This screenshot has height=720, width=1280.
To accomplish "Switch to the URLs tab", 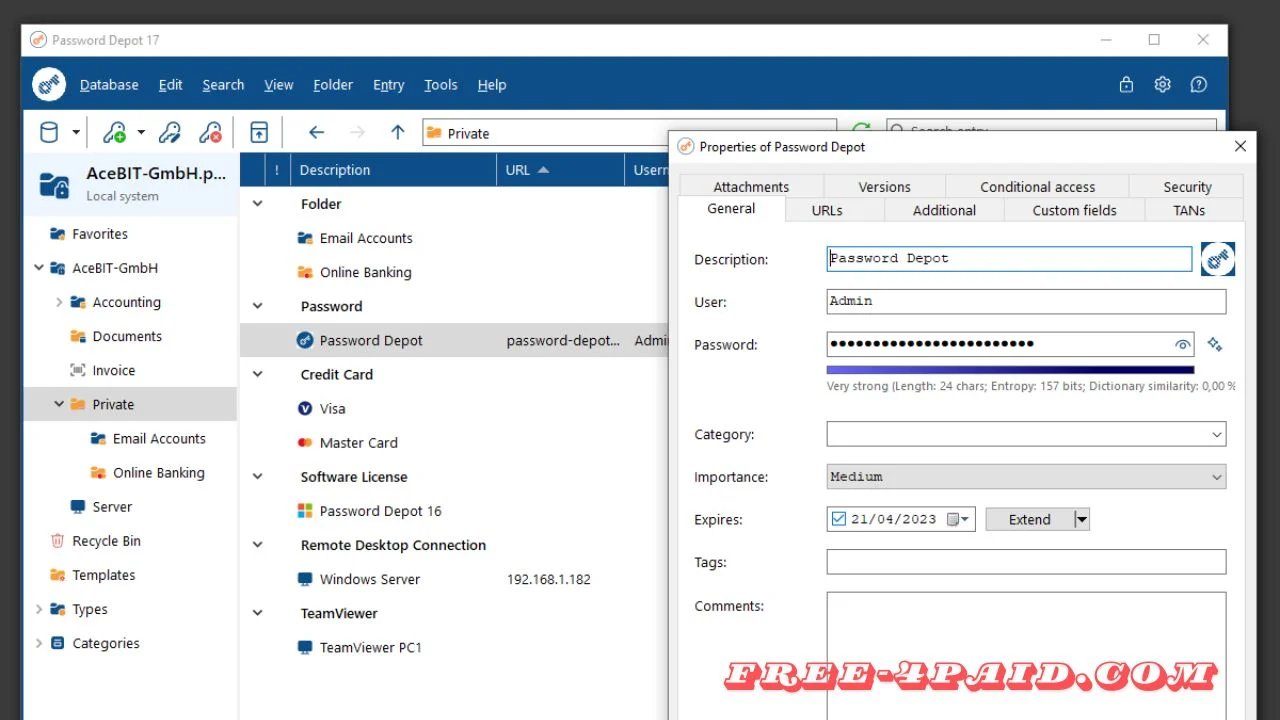I will [827, 210].
